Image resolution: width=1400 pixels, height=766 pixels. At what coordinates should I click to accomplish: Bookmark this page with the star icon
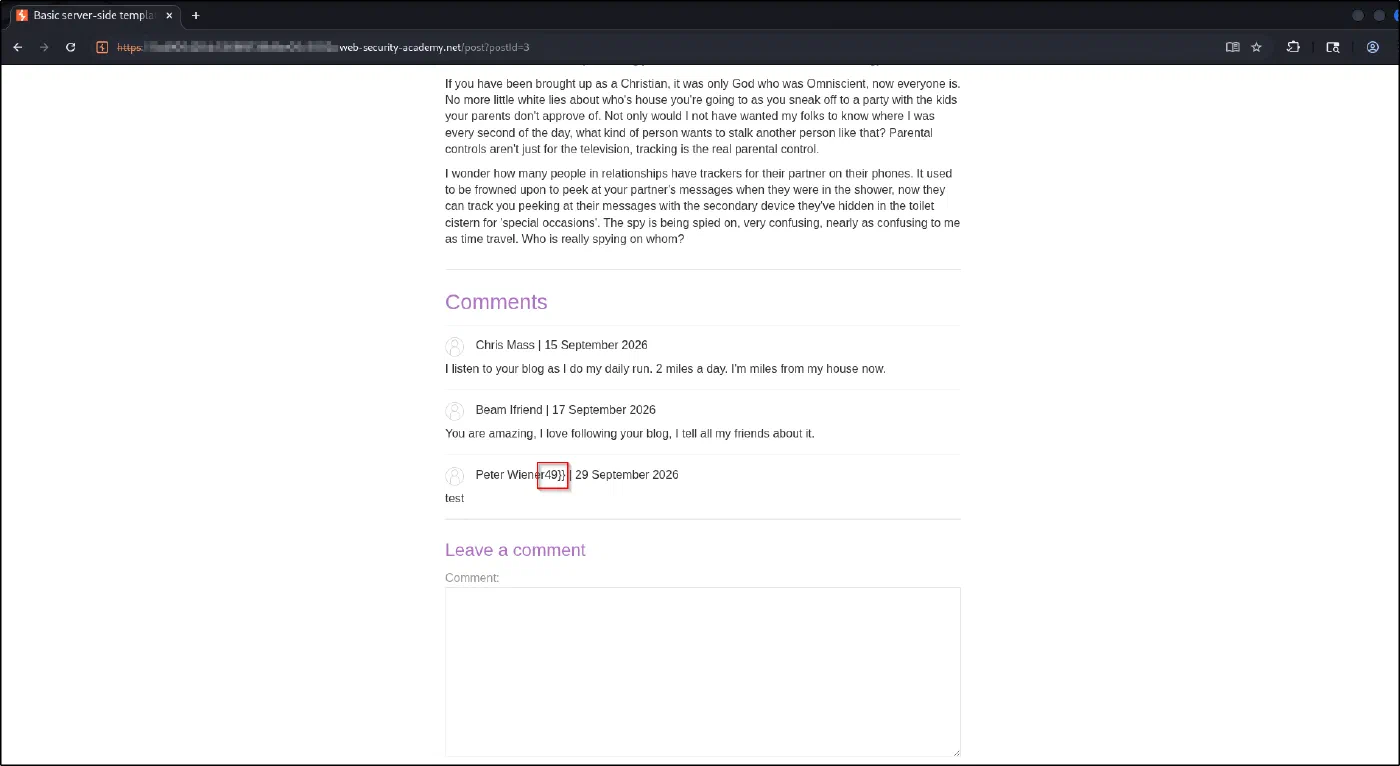1257,47
